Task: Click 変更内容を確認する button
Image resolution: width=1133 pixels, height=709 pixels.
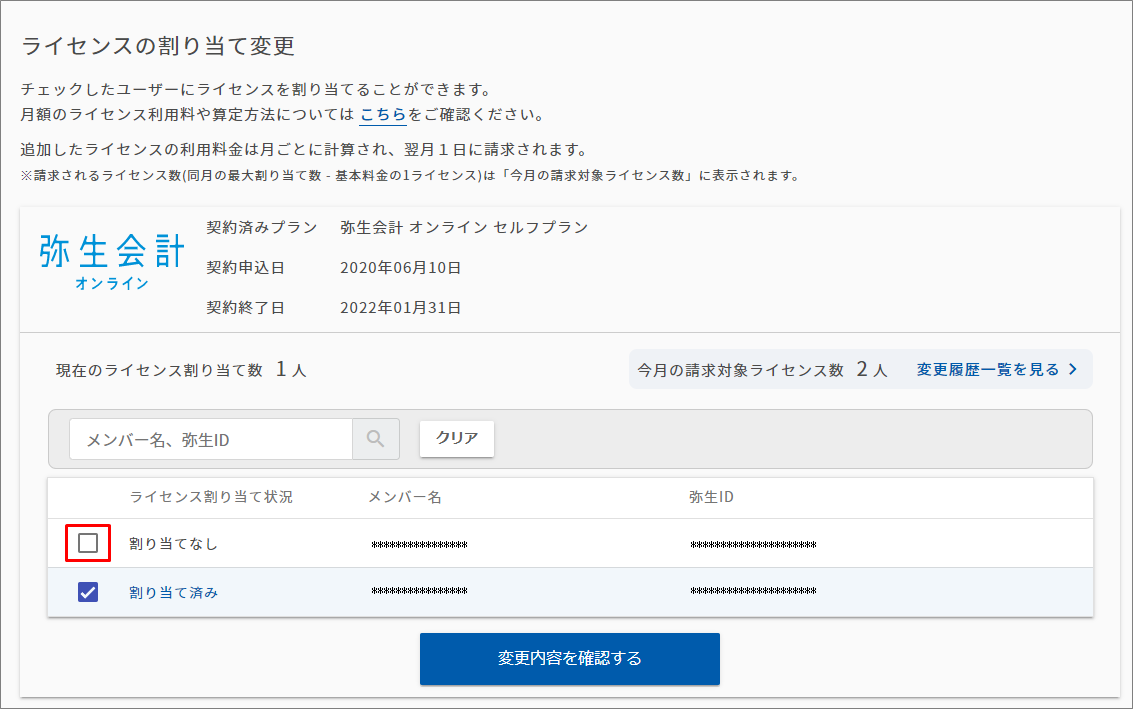Action: pyautogui.click(x=569, y=658)
